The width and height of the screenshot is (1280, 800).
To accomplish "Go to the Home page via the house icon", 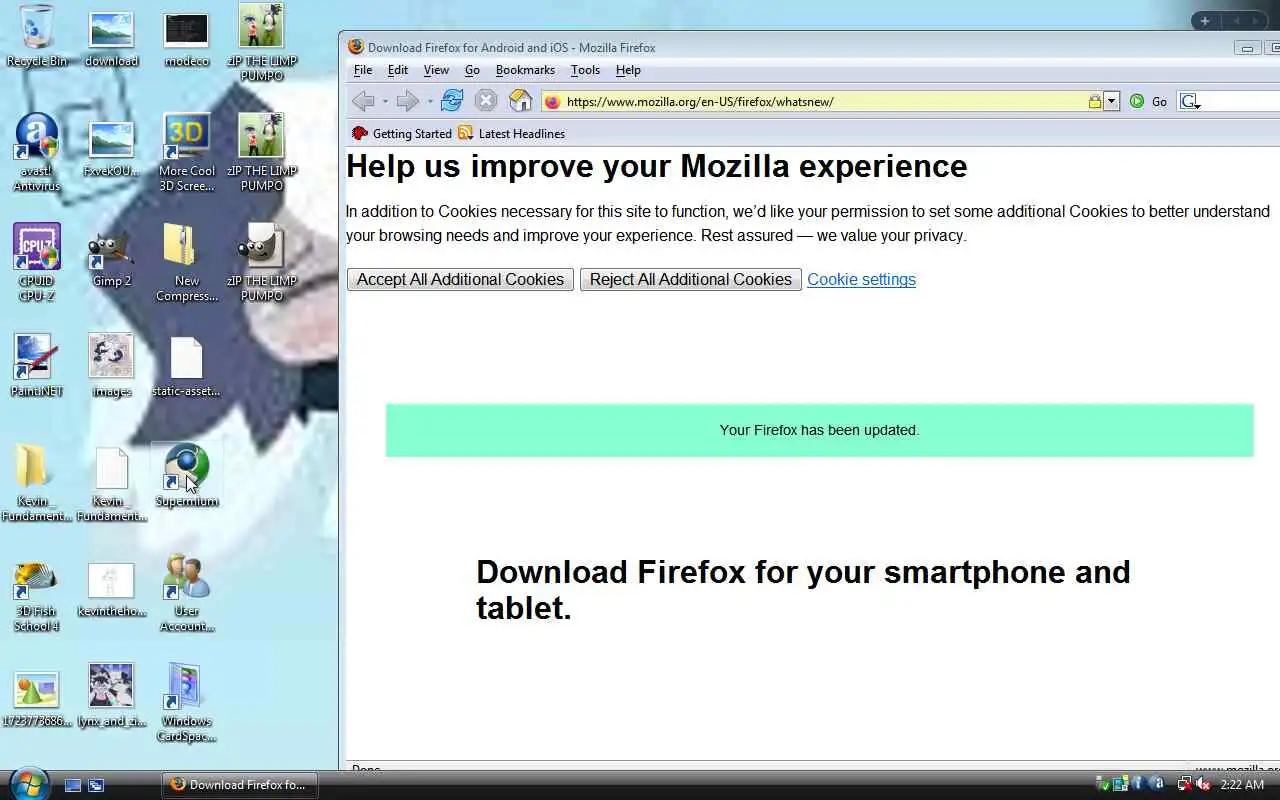I will pos(520,101).
